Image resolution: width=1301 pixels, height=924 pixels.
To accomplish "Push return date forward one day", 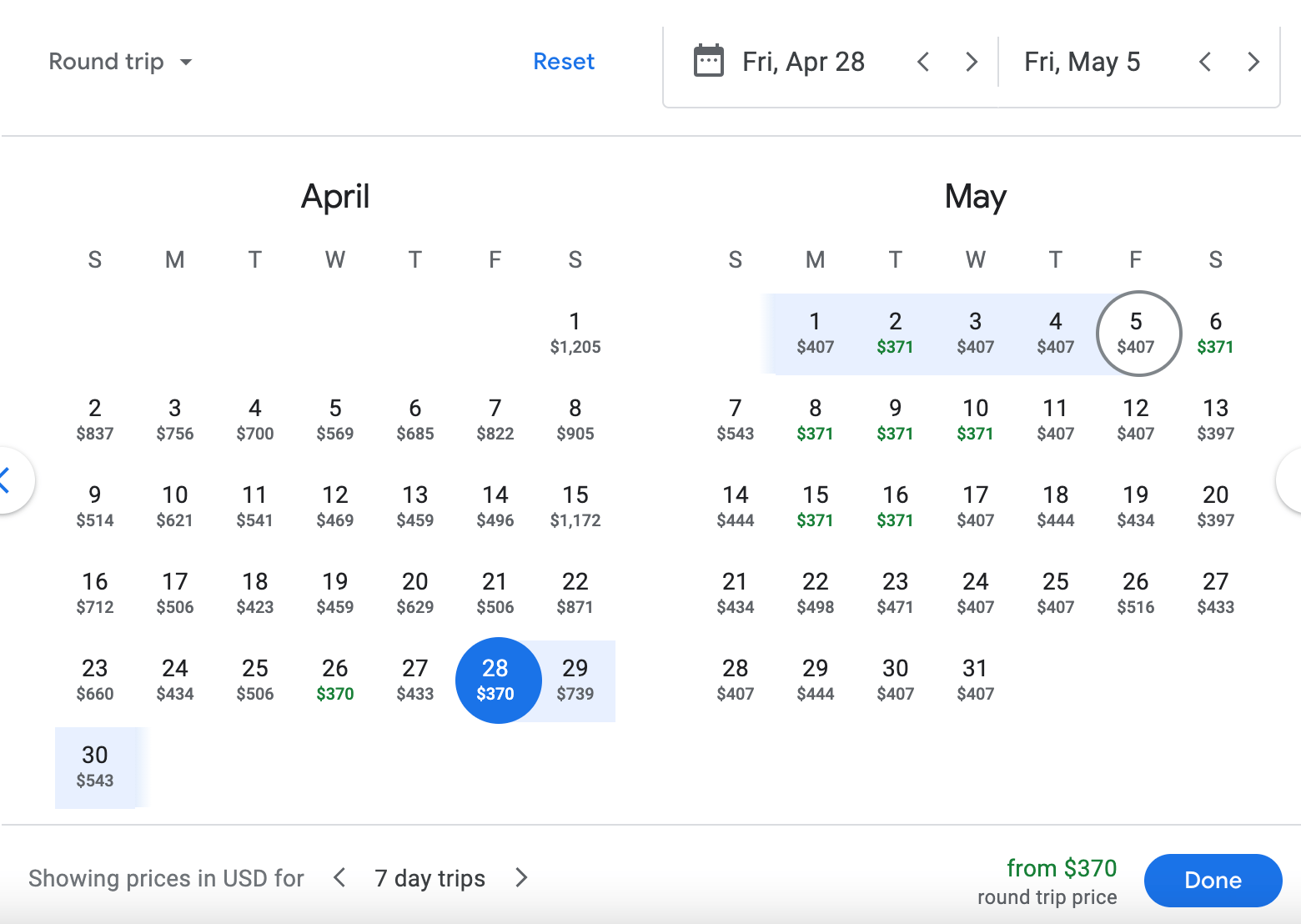I will coord(1253,62).
